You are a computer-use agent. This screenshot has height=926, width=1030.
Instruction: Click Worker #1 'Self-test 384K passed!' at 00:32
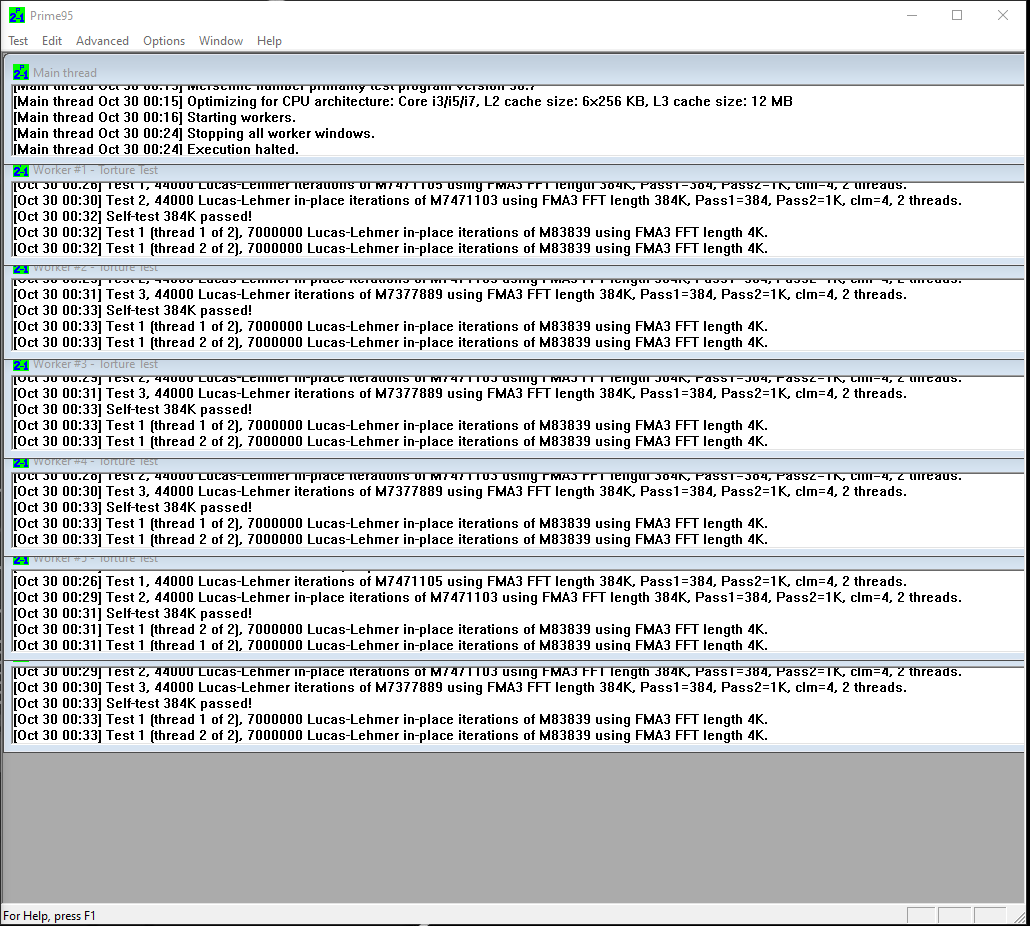tap(133, 217)
